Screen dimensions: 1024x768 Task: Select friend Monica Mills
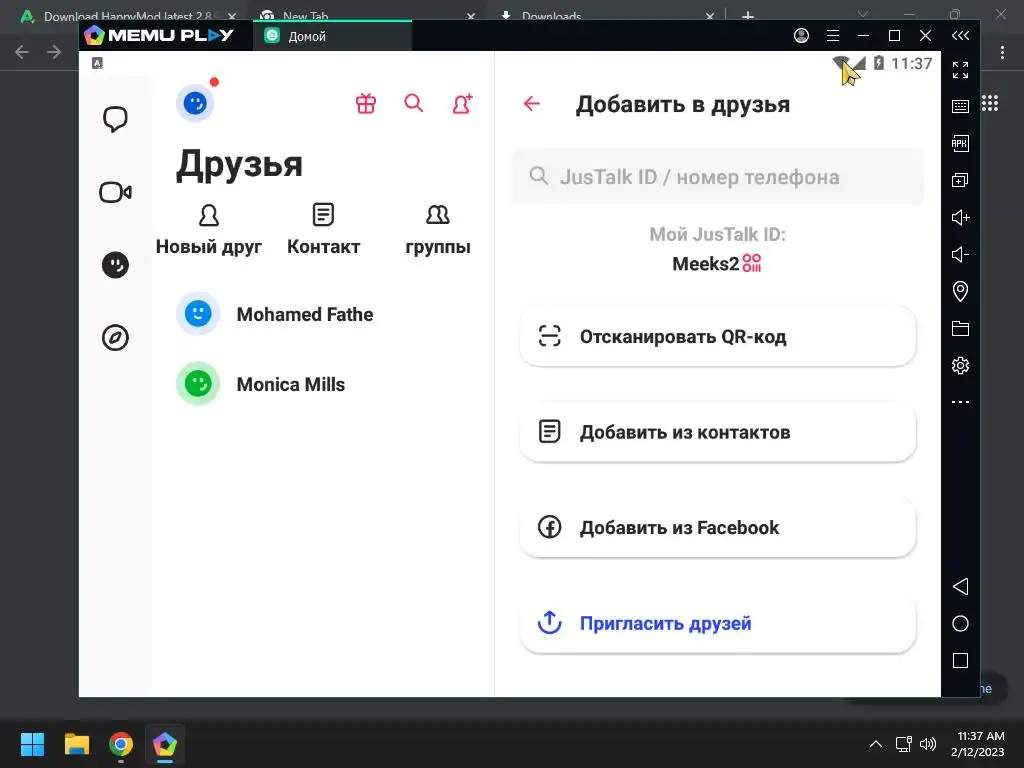(323, 384)
